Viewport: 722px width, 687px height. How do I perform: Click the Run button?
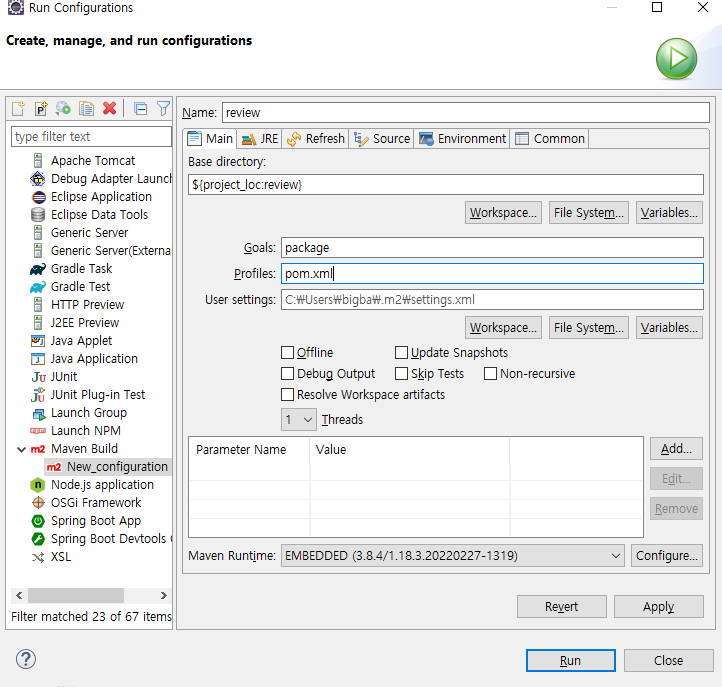(571, 661)
